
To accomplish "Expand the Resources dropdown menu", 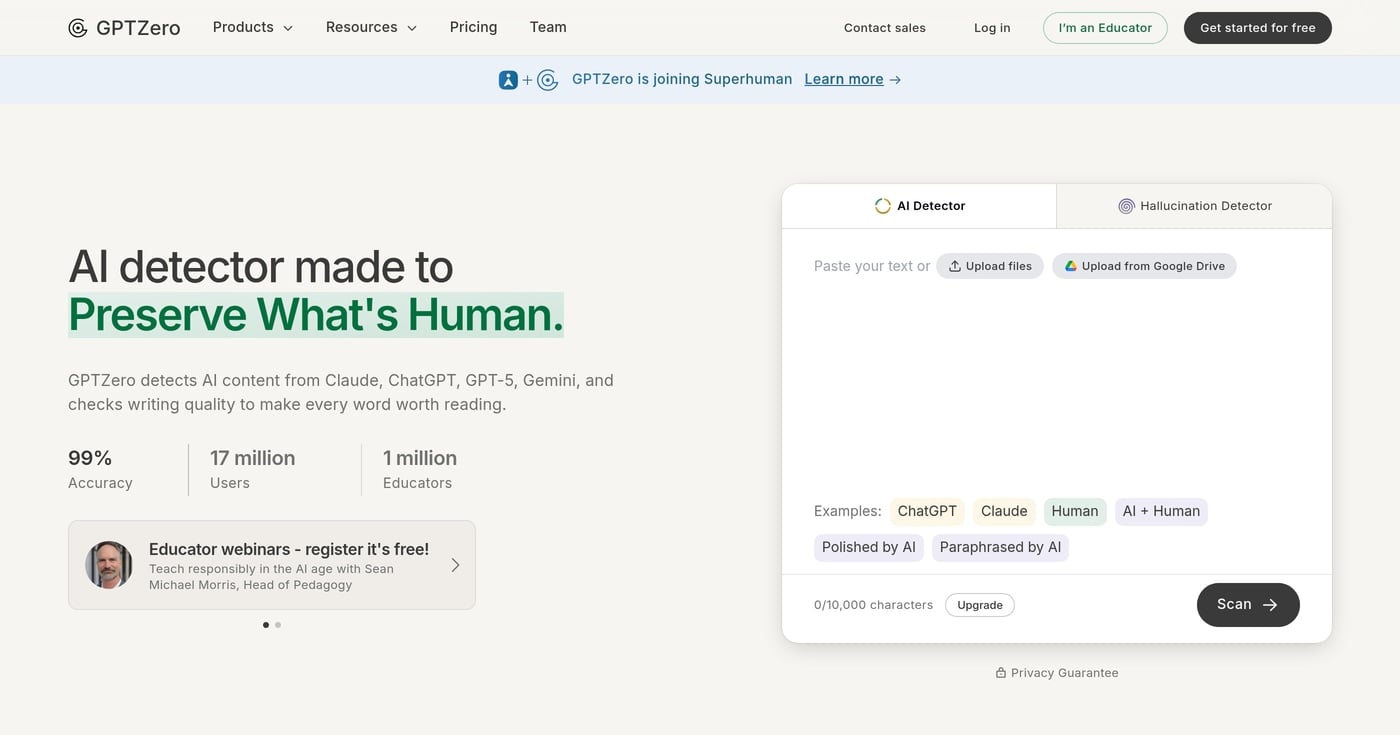I will tap(371, 27).
